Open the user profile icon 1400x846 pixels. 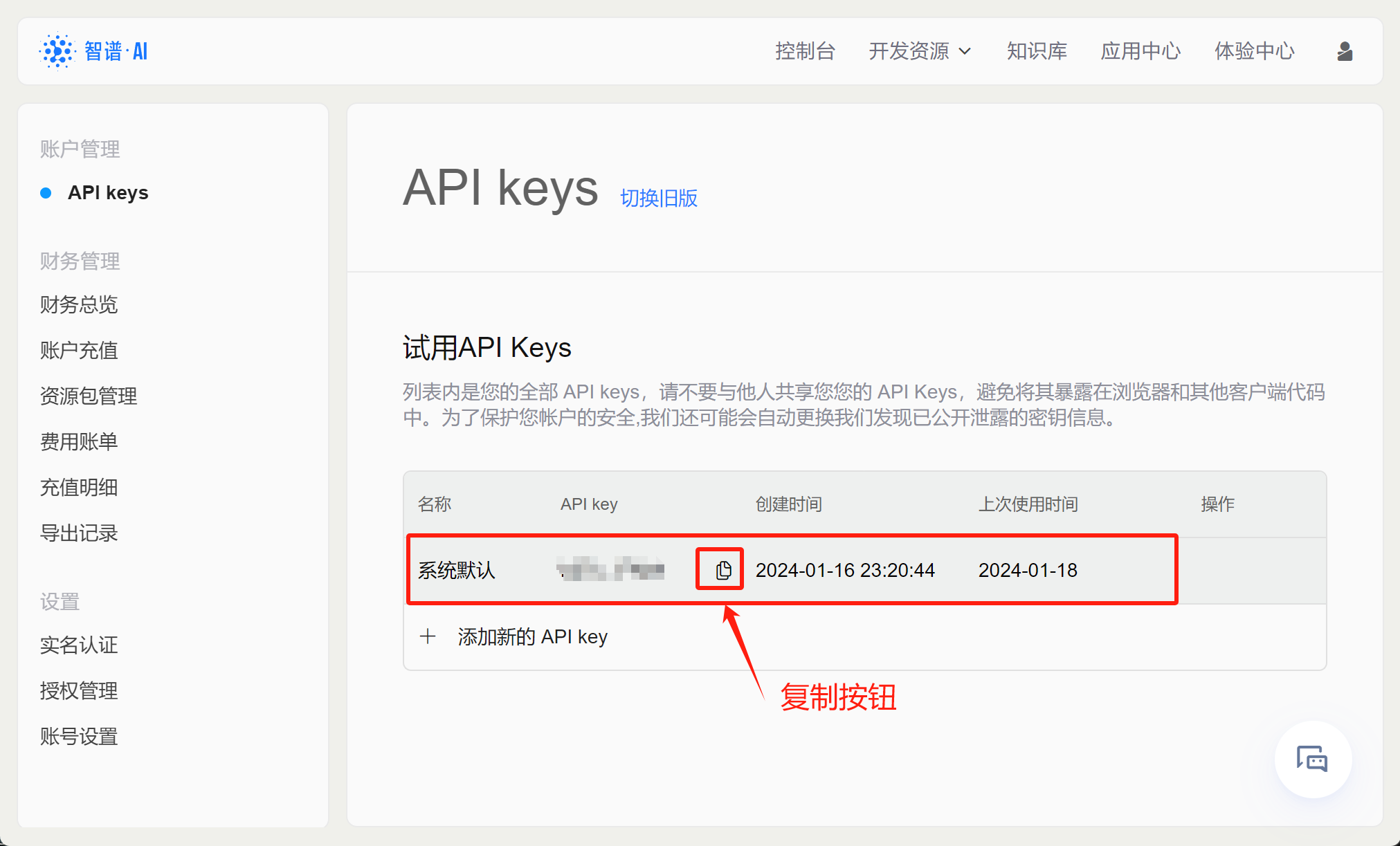(1344, 51)
